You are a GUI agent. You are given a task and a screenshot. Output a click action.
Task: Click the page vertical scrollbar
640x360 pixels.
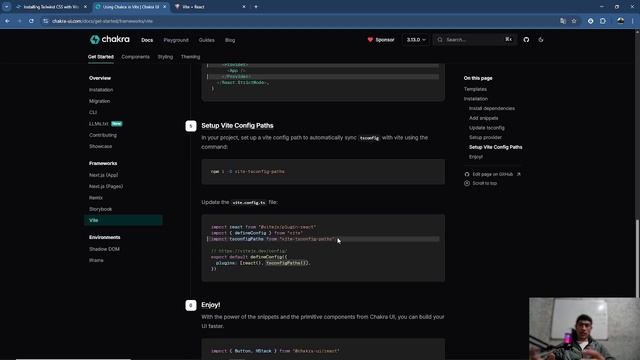click(637, 258)
